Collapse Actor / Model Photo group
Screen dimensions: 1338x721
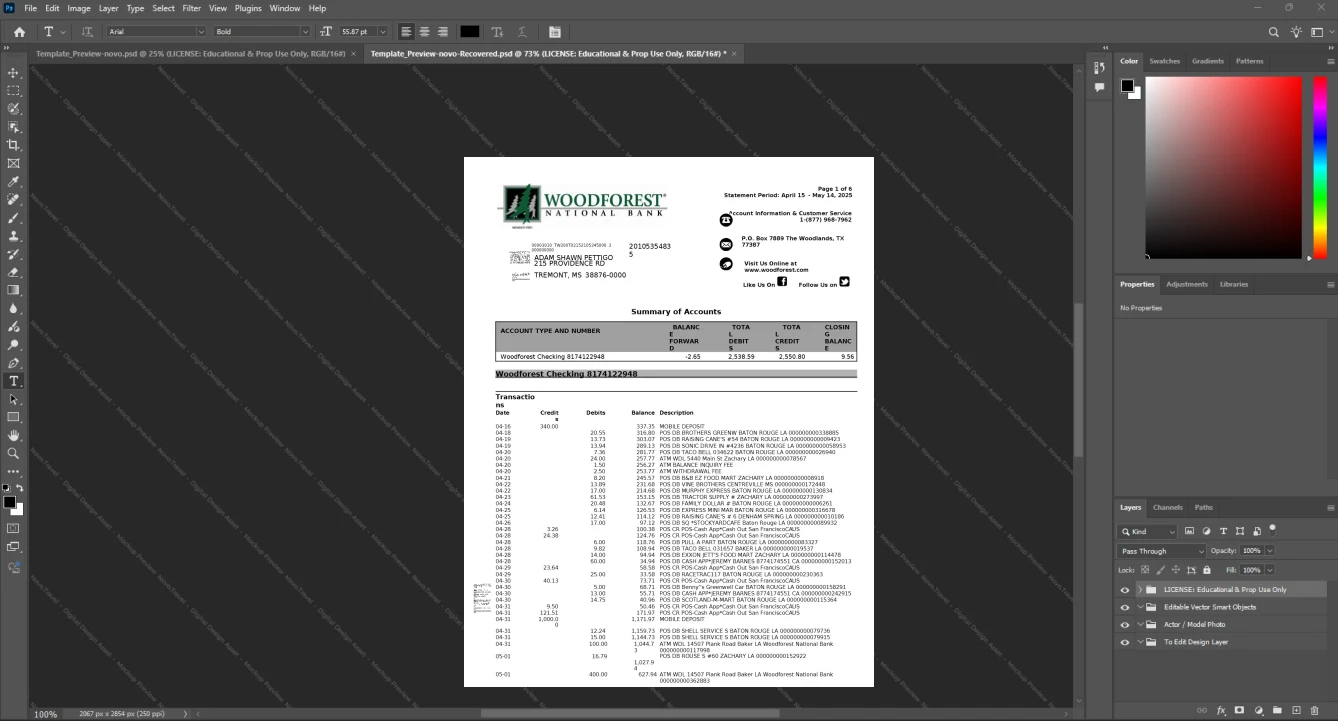point(1140,624)
